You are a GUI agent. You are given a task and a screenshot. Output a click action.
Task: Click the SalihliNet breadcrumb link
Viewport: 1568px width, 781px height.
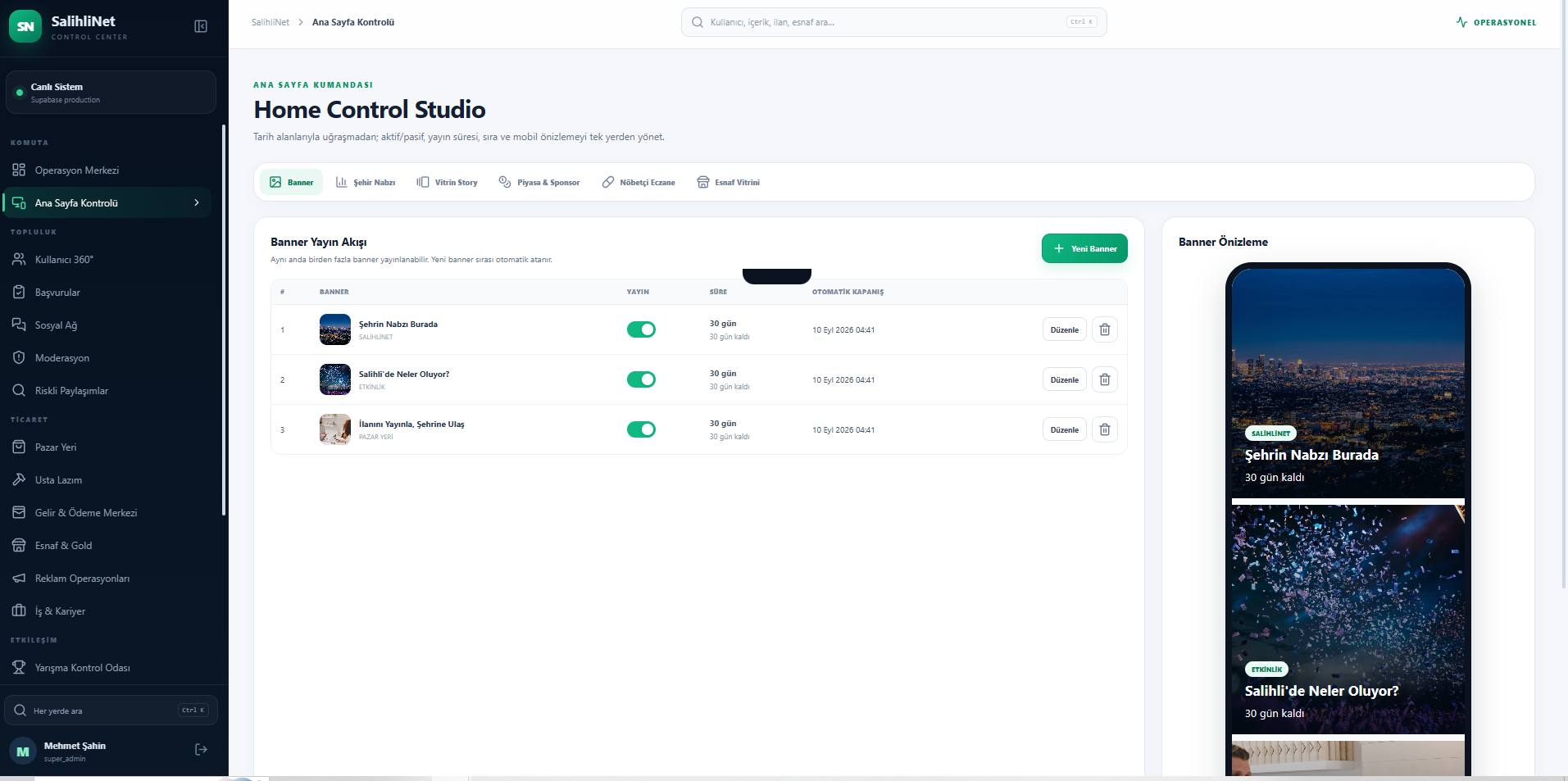tap(270, 22)
